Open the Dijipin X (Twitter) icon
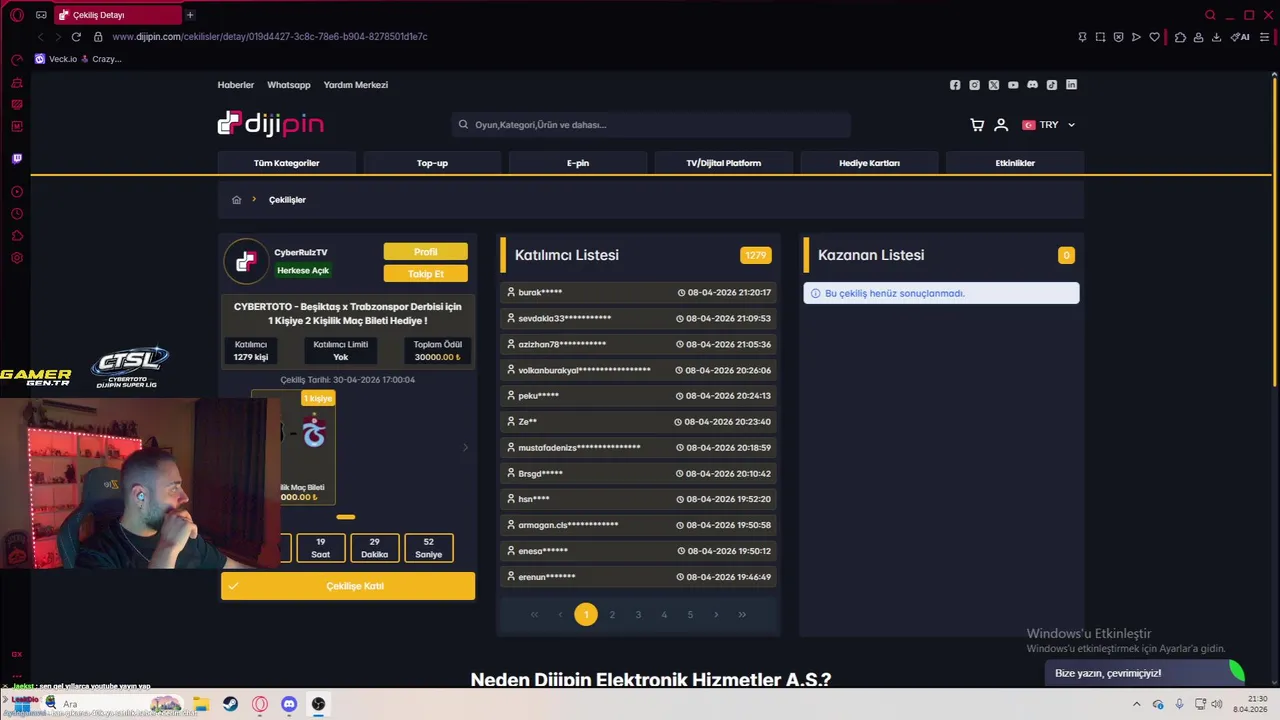Viewport: 1280px width, 720px height. point(994,85)
